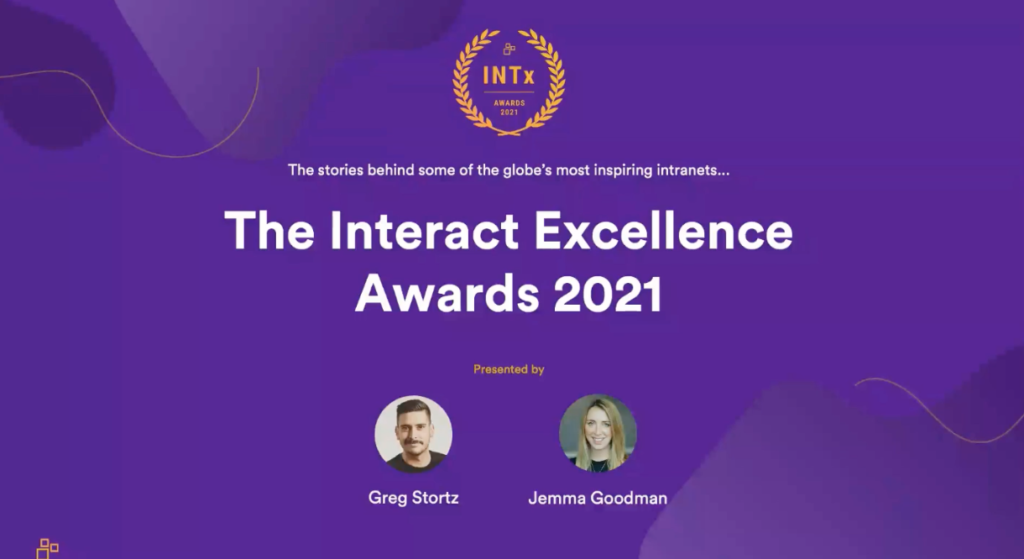This screenshot has width=1024, height=559.
Task: Open Greg Stortz's circular portrait photo
Action: click(x=413, y=433)
